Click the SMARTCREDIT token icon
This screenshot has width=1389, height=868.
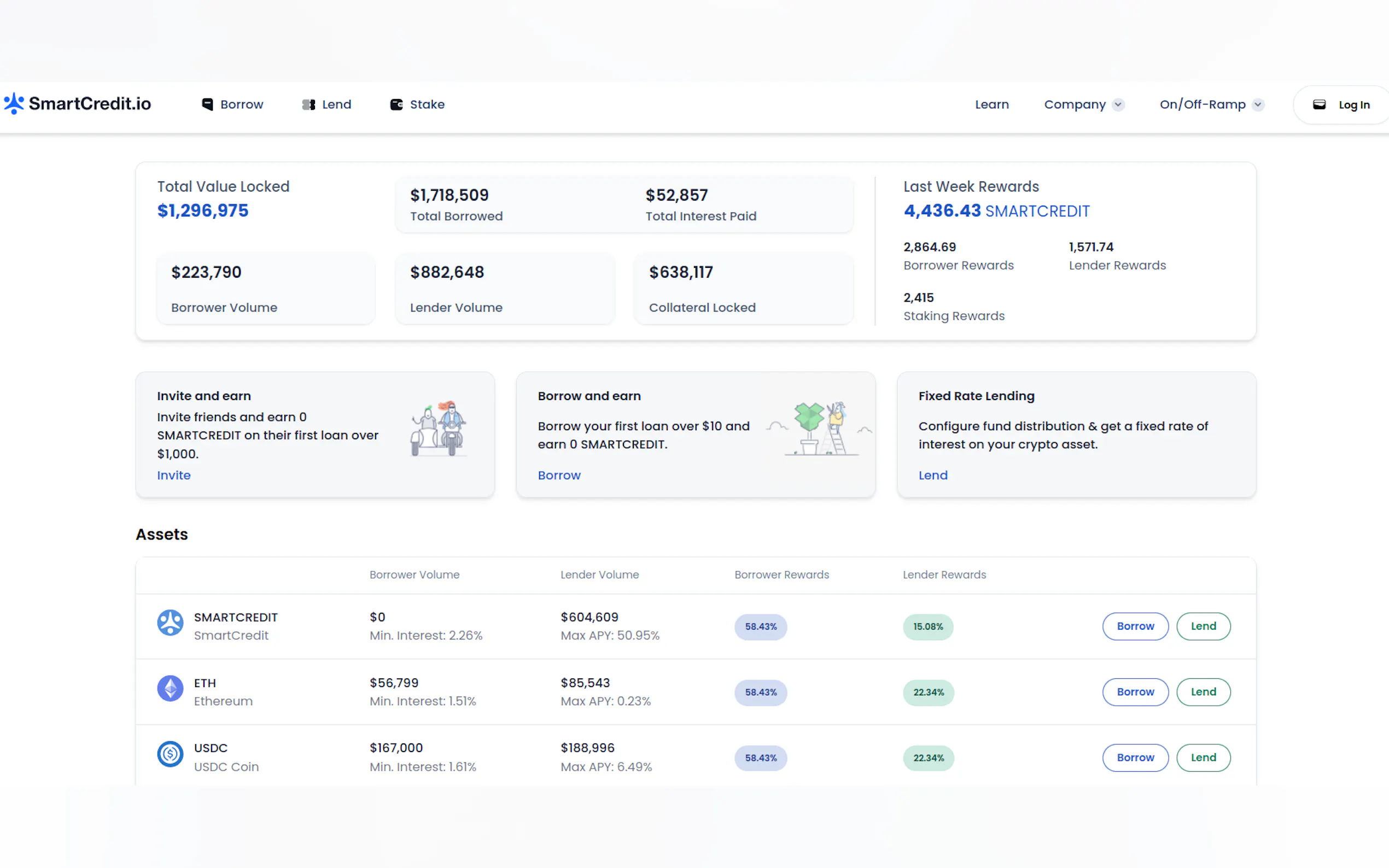tap(170, 623)
